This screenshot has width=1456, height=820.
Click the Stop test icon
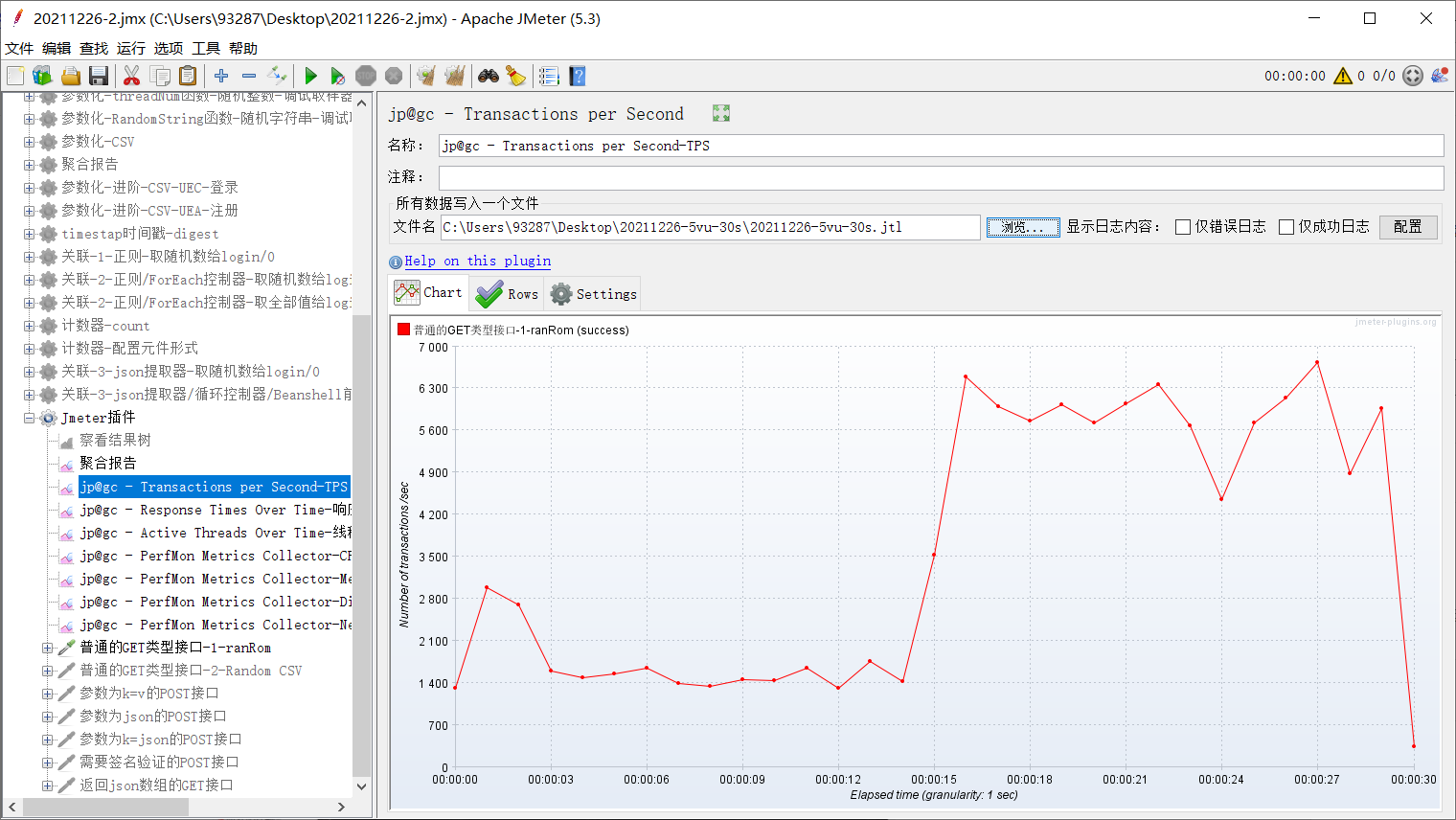tap(366, 76)
